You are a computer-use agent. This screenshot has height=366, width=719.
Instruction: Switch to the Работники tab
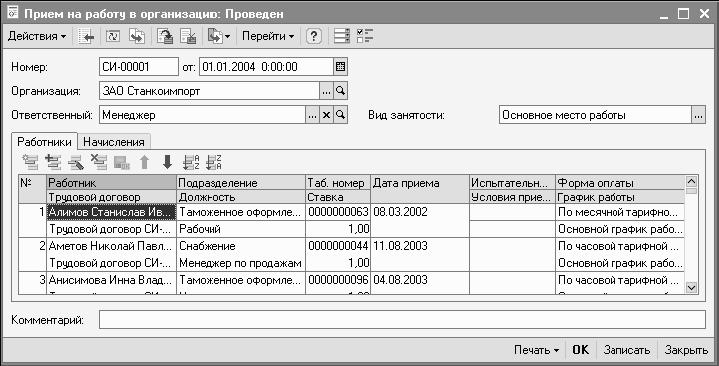coord(44,142)
